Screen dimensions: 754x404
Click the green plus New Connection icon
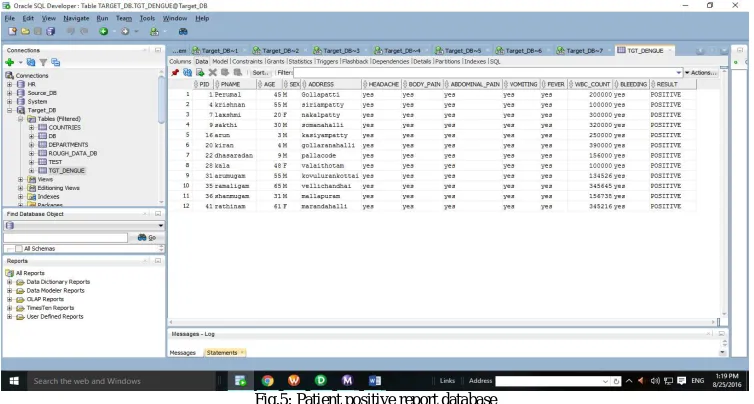pyautogui.click(x=10, y=62)
